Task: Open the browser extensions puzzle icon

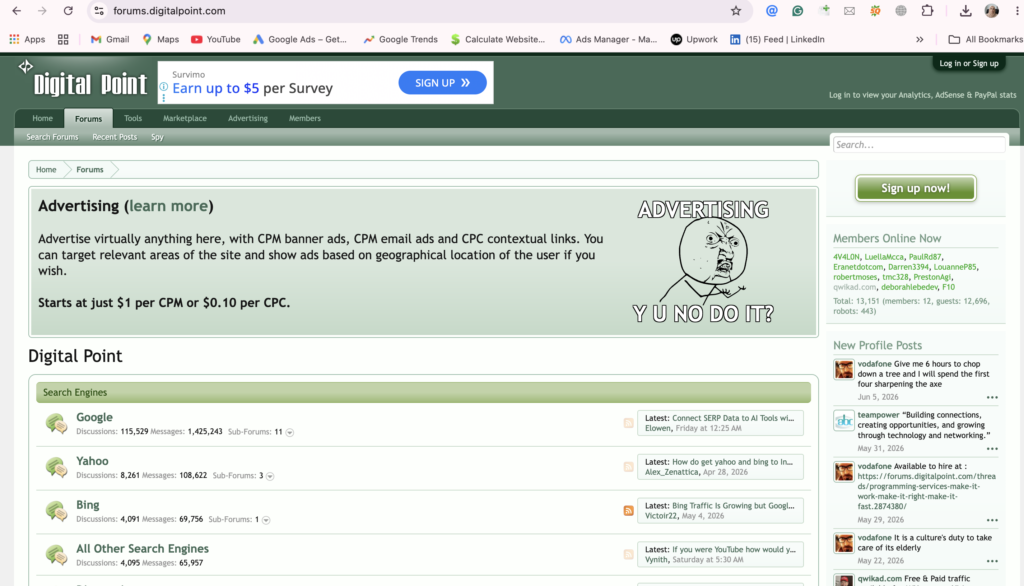Action: [x=927, y=10]
